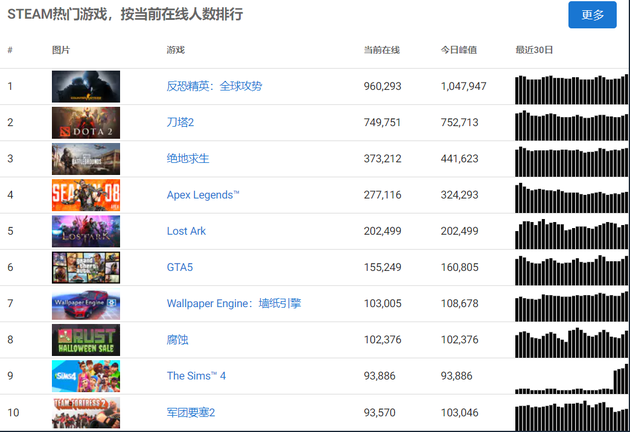Select the current online value 373,212
The width and height of the screenshot is (630, 432).
[382, 158]
